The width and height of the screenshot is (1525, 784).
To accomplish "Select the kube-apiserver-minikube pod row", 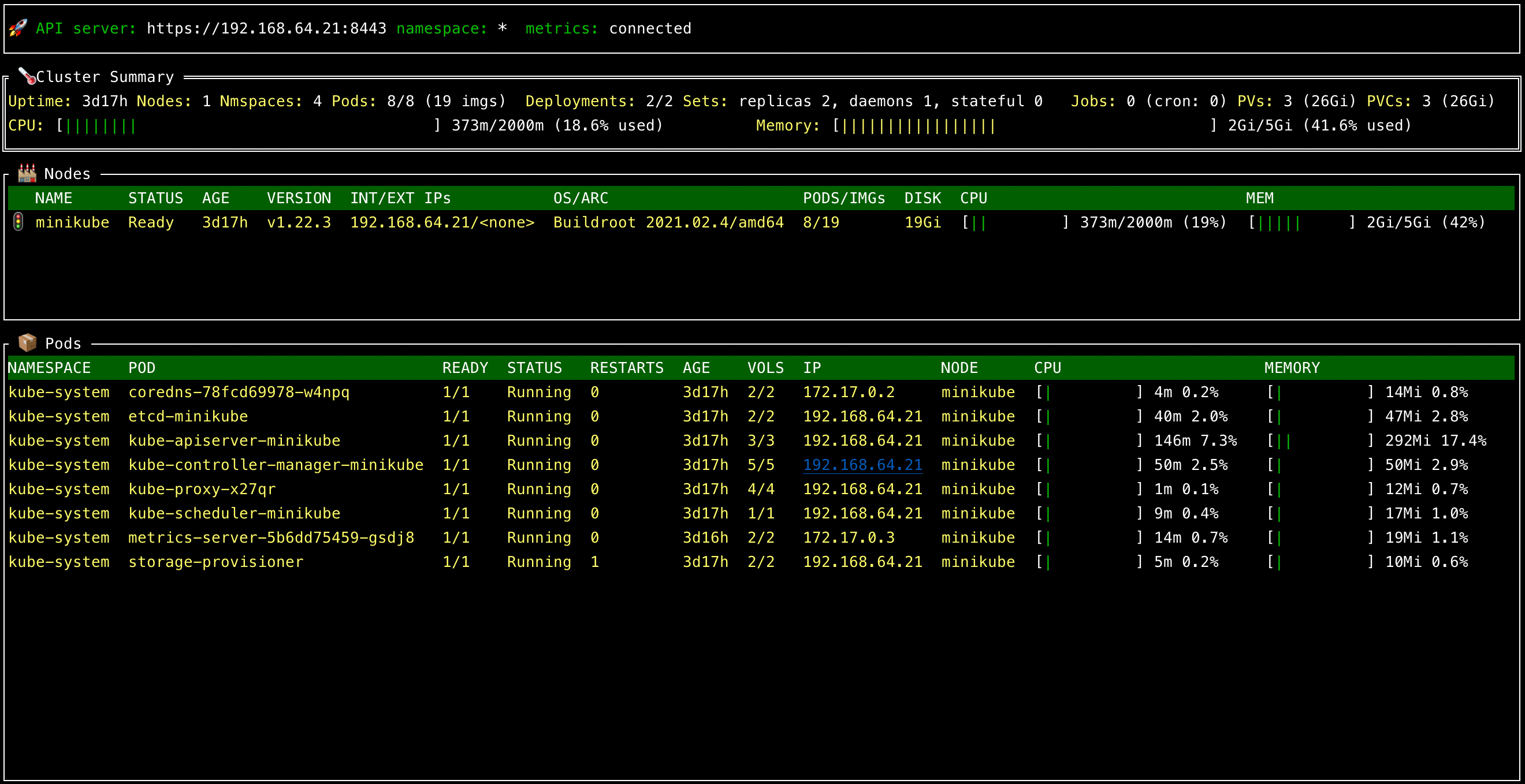I will [x=233, y=440].
